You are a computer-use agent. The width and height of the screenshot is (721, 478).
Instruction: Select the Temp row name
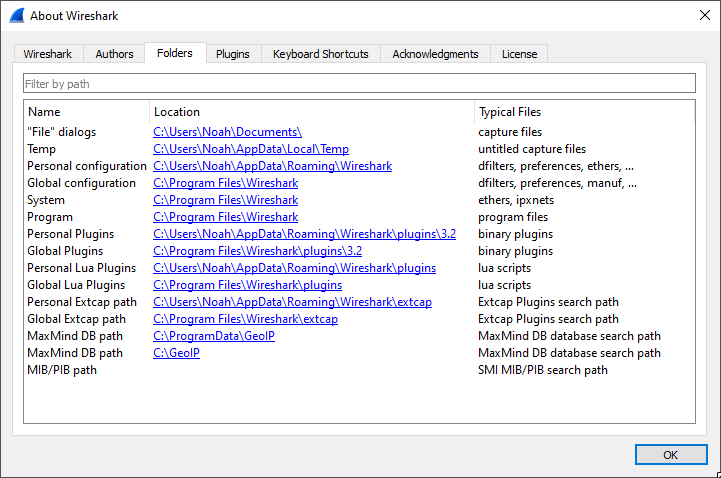pyautogui.click(x=41, y=149)
